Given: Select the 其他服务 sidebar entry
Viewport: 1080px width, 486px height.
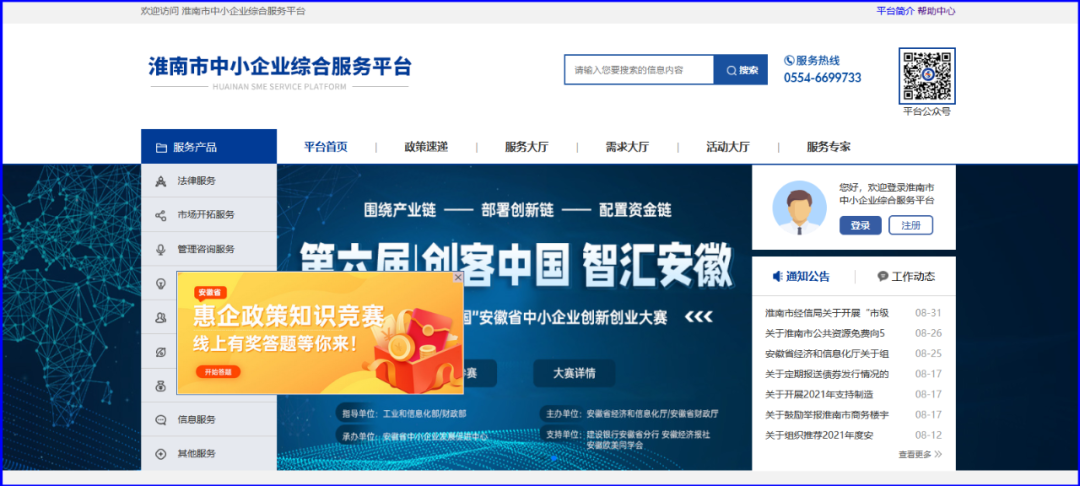Looking at the screenshot, I should [209, 454].
